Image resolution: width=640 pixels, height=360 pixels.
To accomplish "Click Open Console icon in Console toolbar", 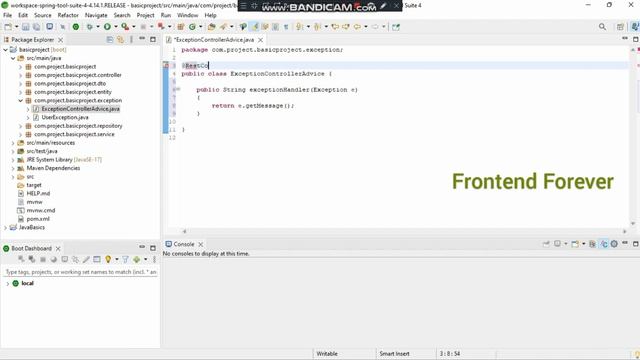I will click(x=575, y=244).
